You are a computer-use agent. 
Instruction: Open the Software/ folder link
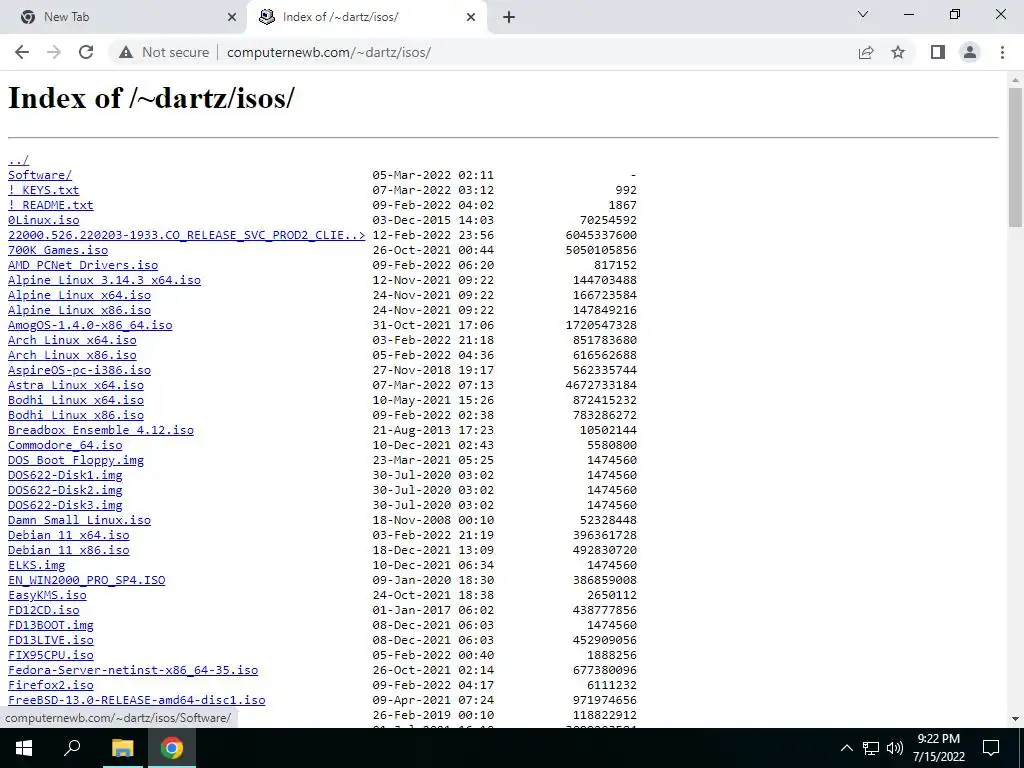tap(40, 175)
